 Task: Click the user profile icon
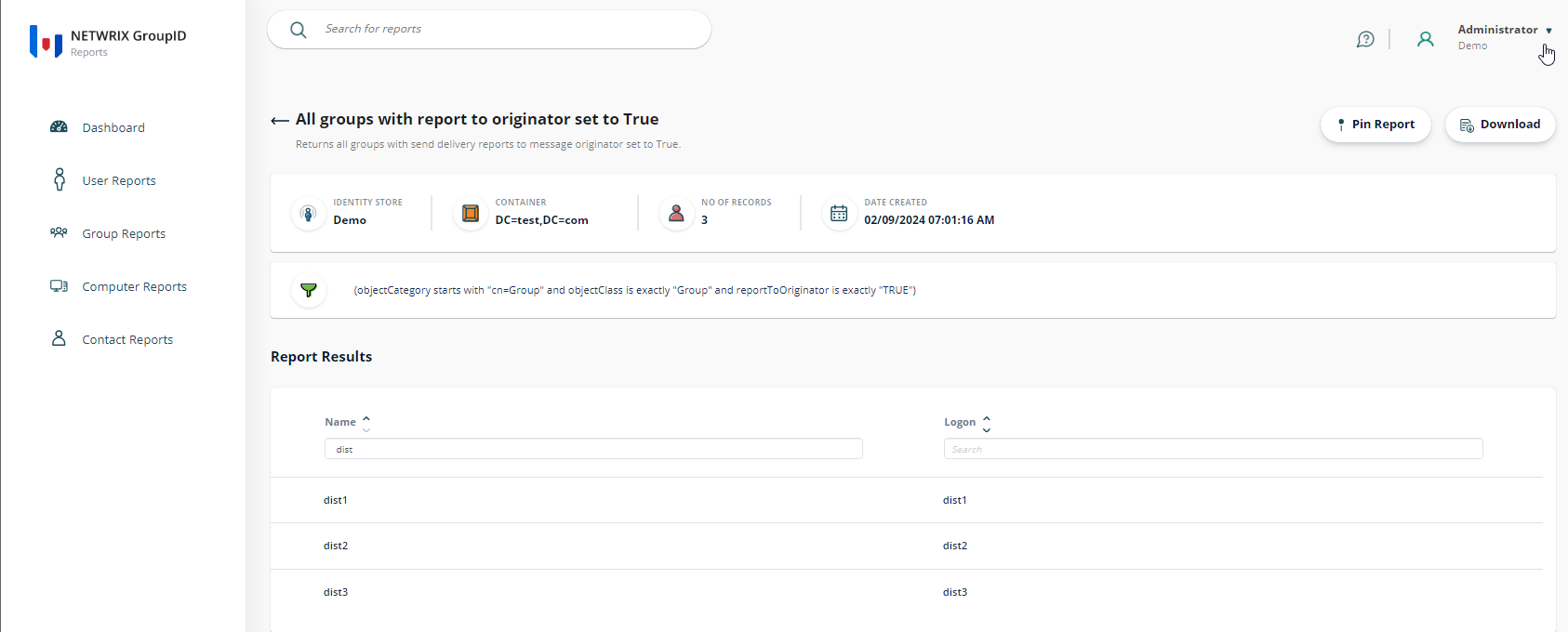1425,39
